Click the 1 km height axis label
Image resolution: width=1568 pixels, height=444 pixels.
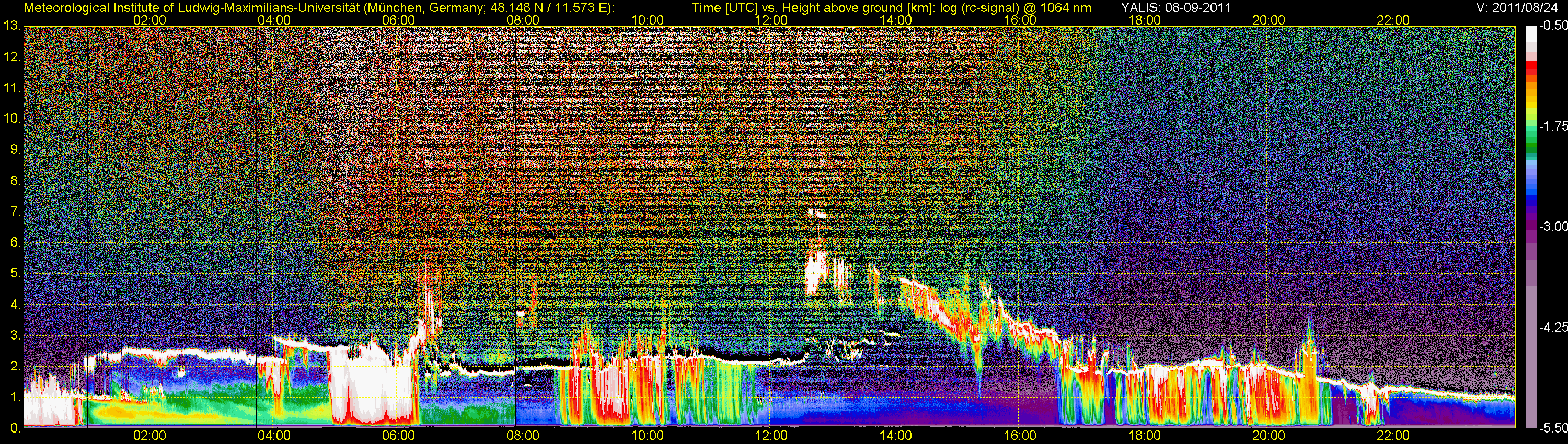[15, 397]
